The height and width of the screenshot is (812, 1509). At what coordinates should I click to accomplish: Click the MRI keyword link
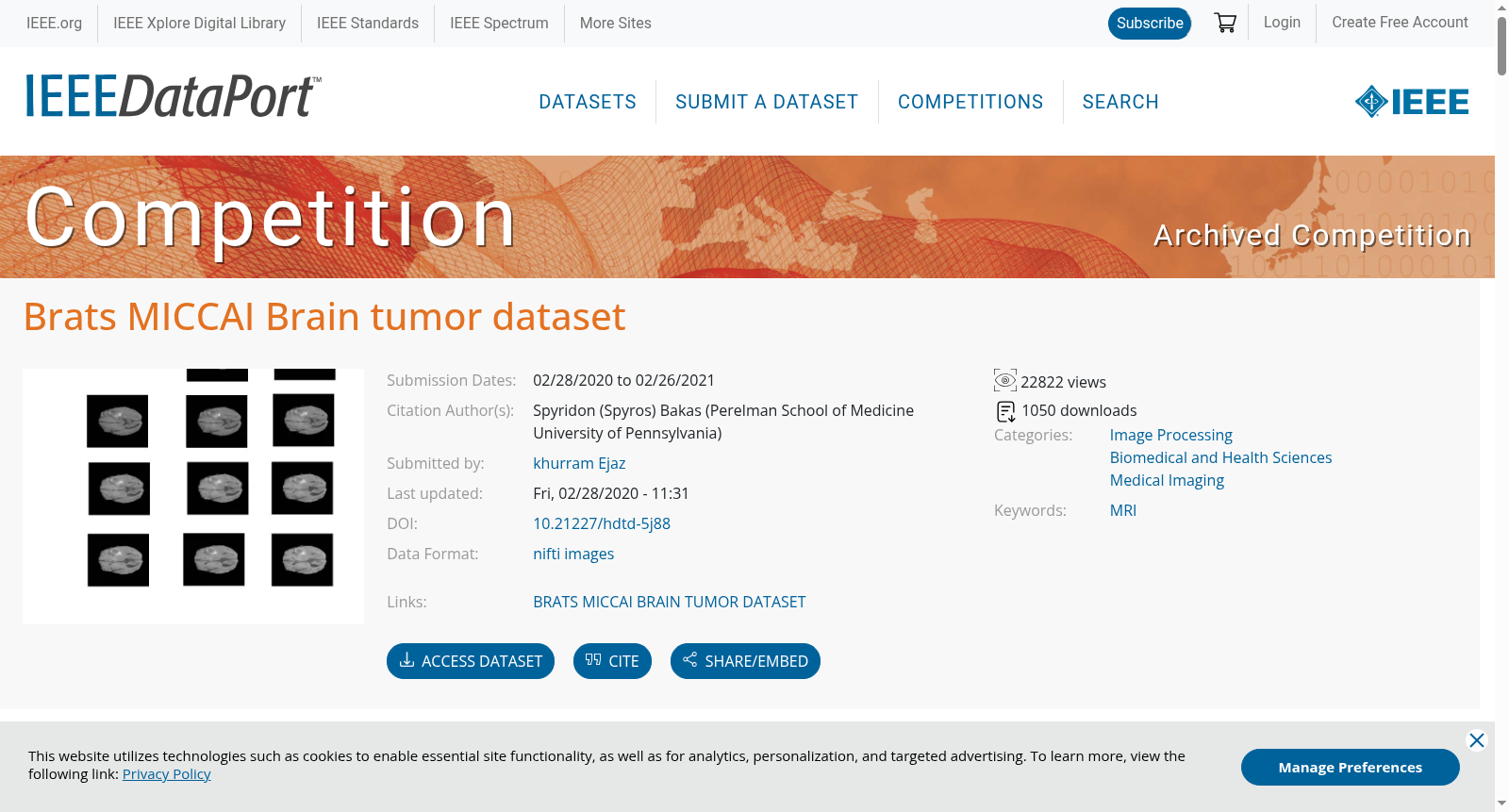1123,510
